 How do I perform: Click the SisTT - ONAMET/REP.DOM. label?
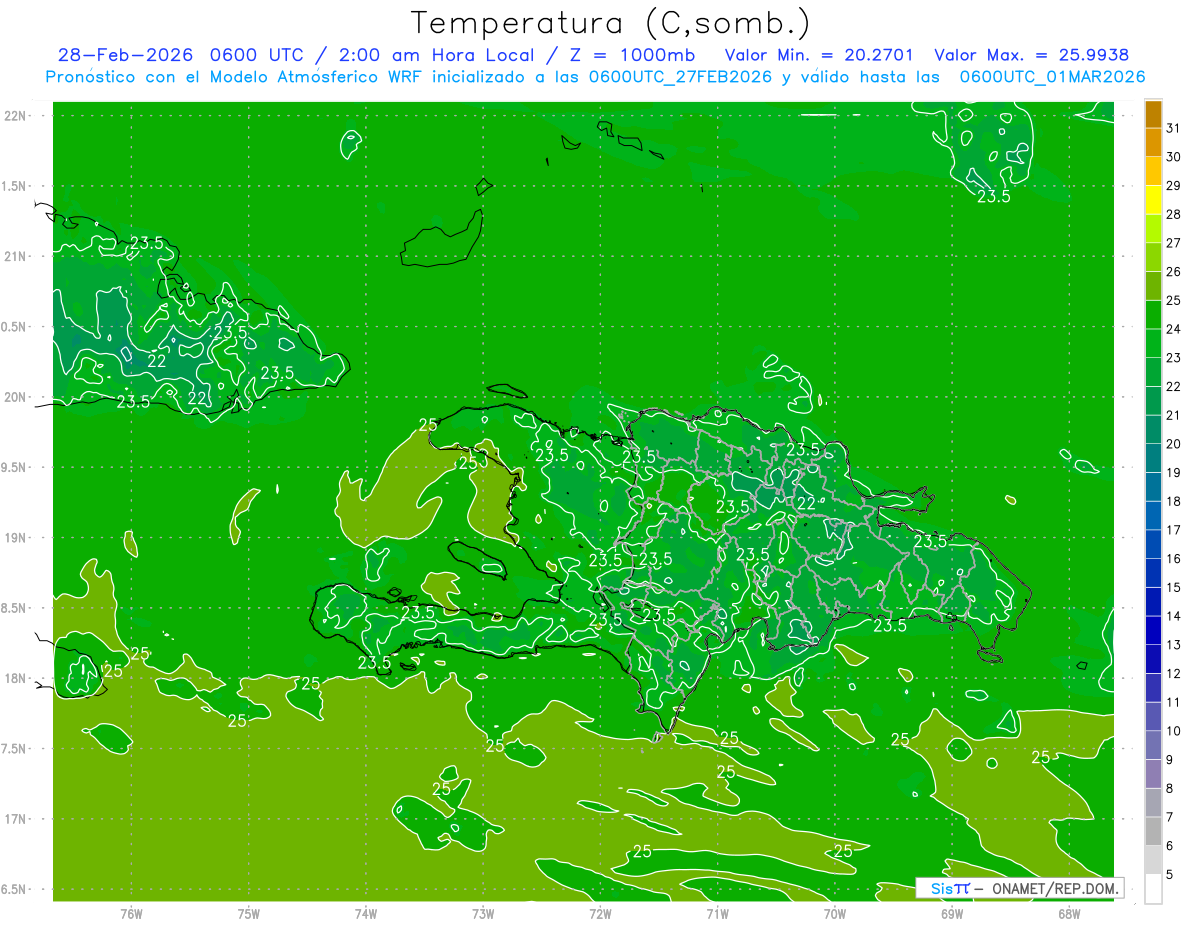(1019, 888)
